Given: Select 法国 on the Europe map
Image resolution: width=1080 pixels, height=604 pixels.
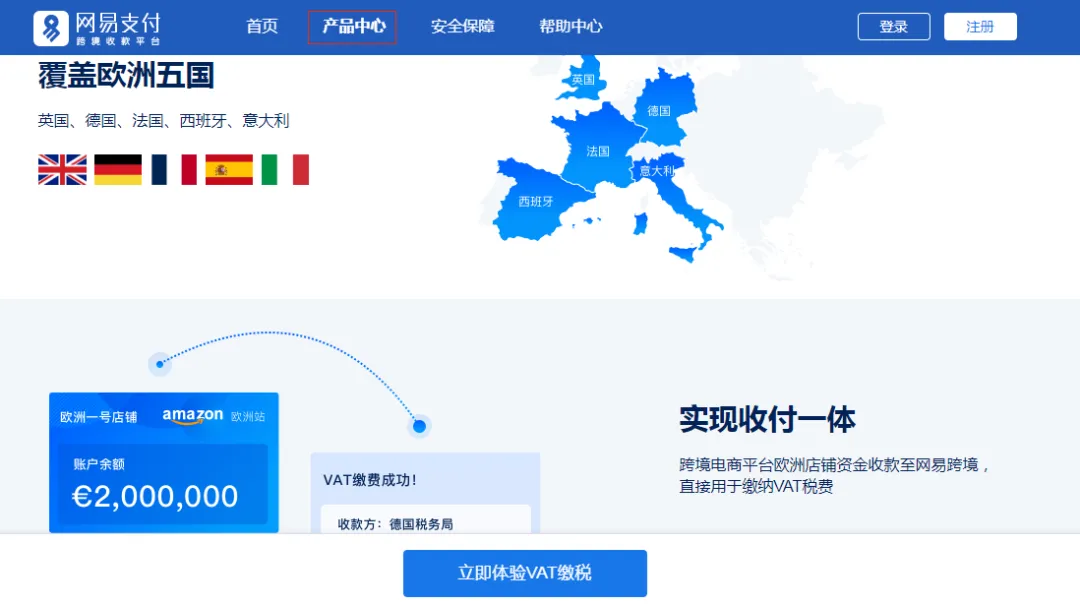Looking at the screenshot, I should (x=598, y=152).
